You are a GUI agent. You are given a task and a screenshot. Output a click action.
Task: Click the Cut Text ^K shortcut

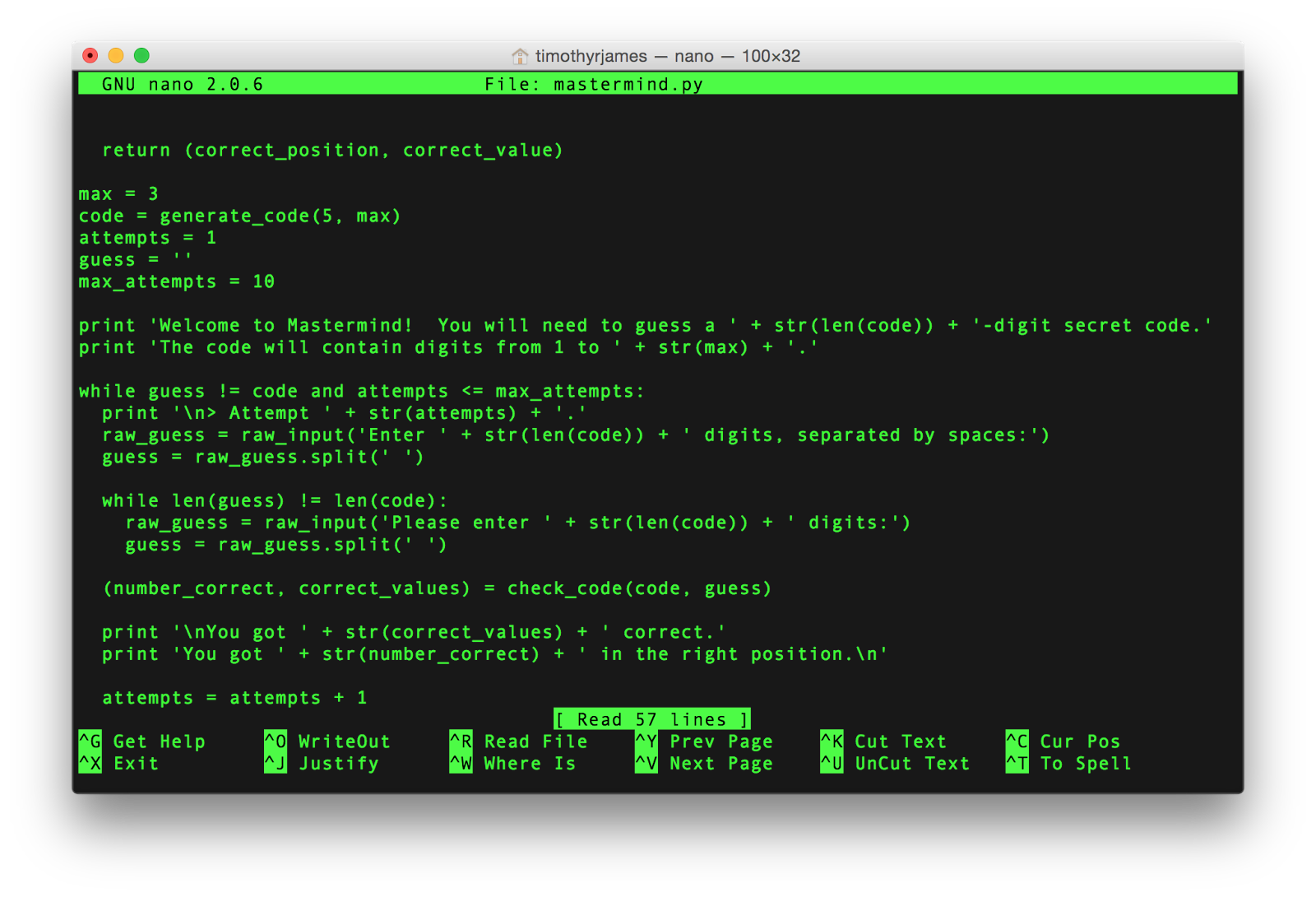[884, 741]
